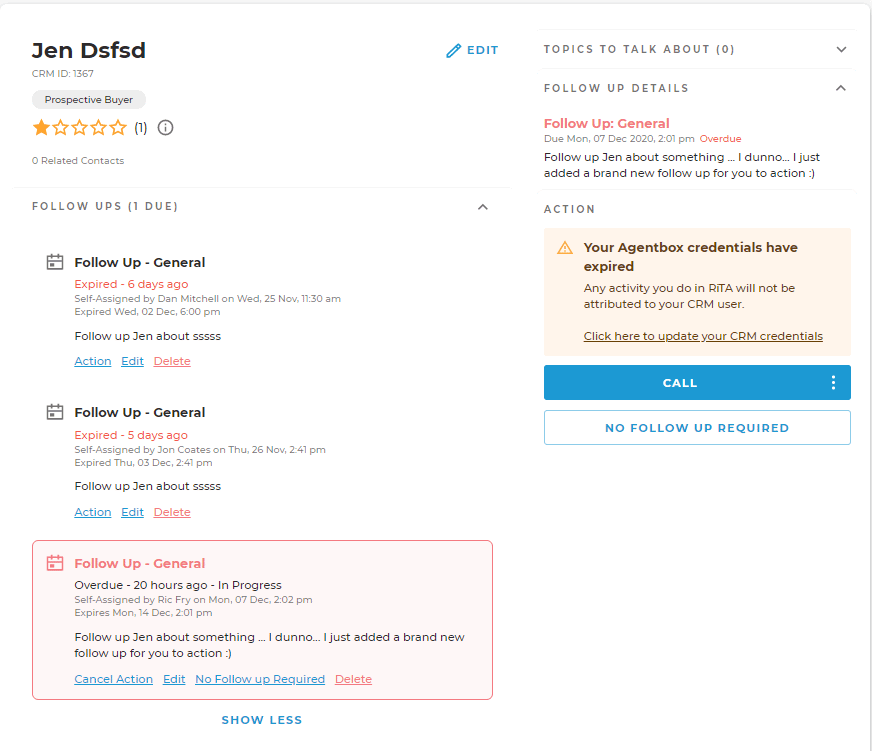Click the red calendar icon in overdue card
The height and width of the screenshot is (751, 872).
click(x=54, y=563)
